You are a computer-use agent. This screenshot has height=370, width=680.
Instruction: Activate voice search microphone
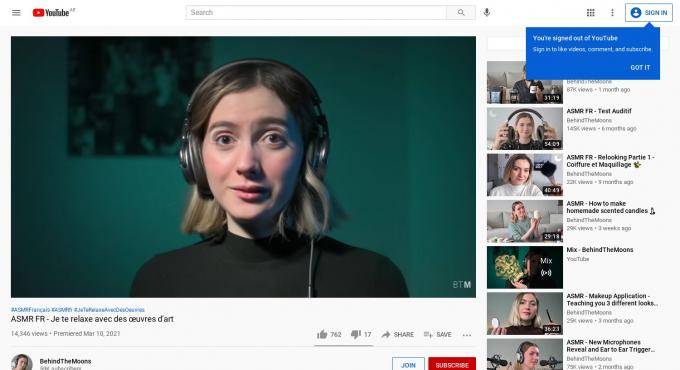tap(487, 13)
